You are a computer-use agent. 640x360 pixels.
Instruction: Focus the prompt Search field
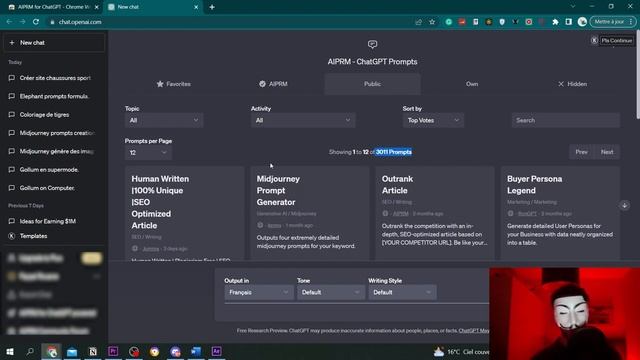pos(566,120)
